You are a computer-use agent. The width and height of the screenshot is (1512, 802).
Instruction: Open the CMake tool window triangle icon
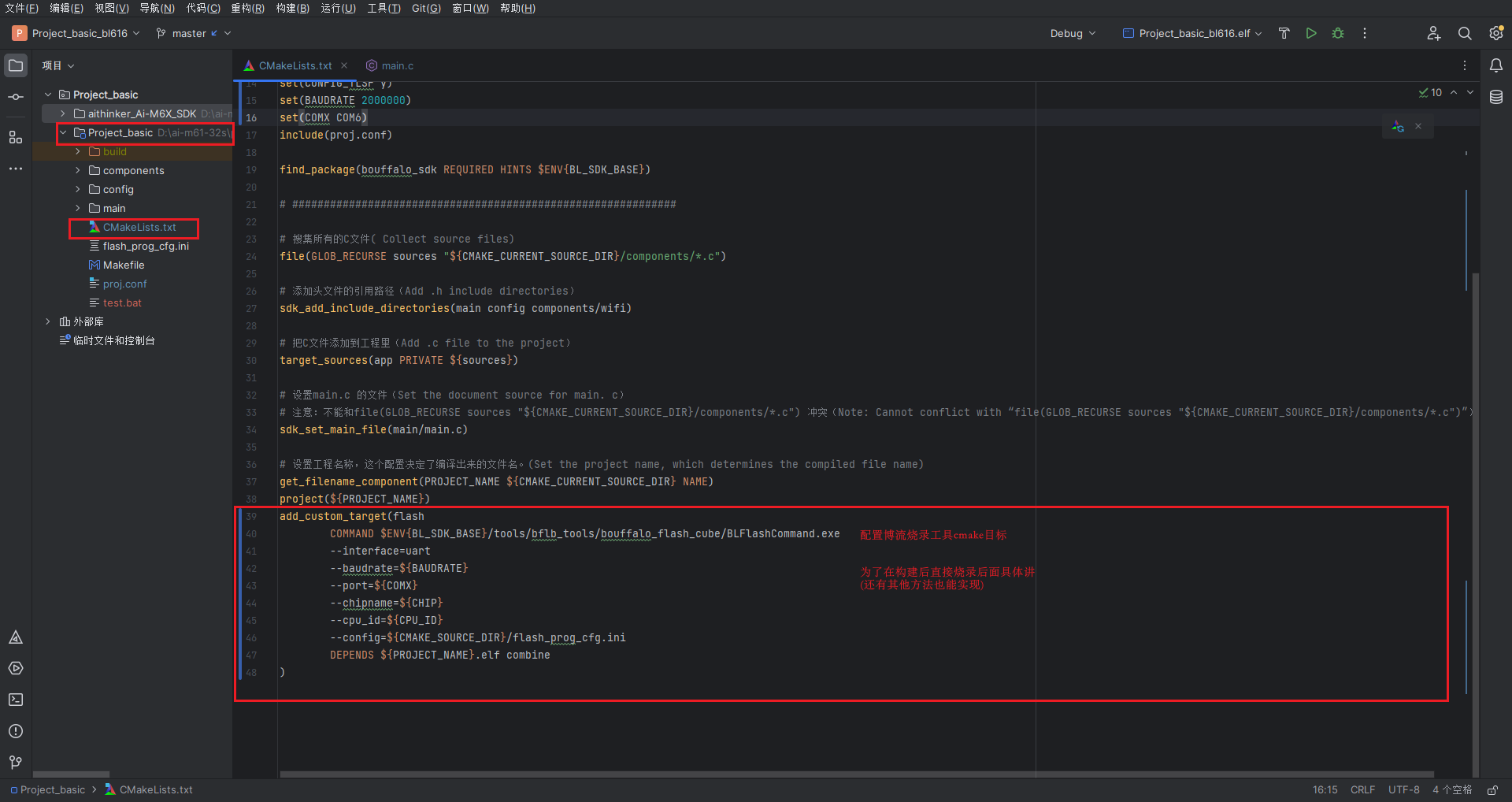click(16, 637)
